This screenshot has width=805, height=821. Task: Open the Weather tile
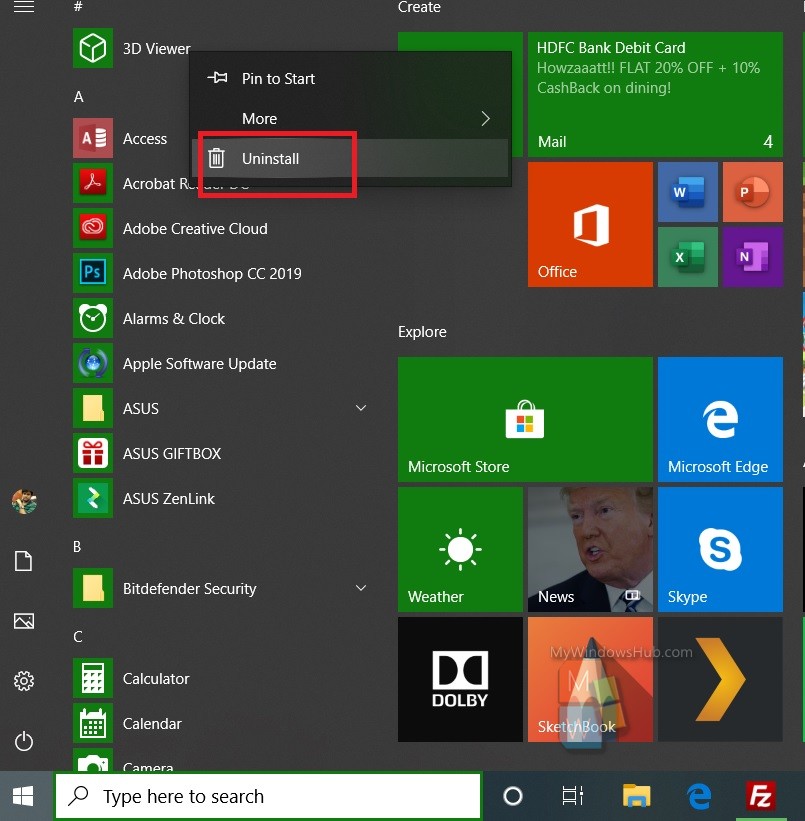[460, 549]
